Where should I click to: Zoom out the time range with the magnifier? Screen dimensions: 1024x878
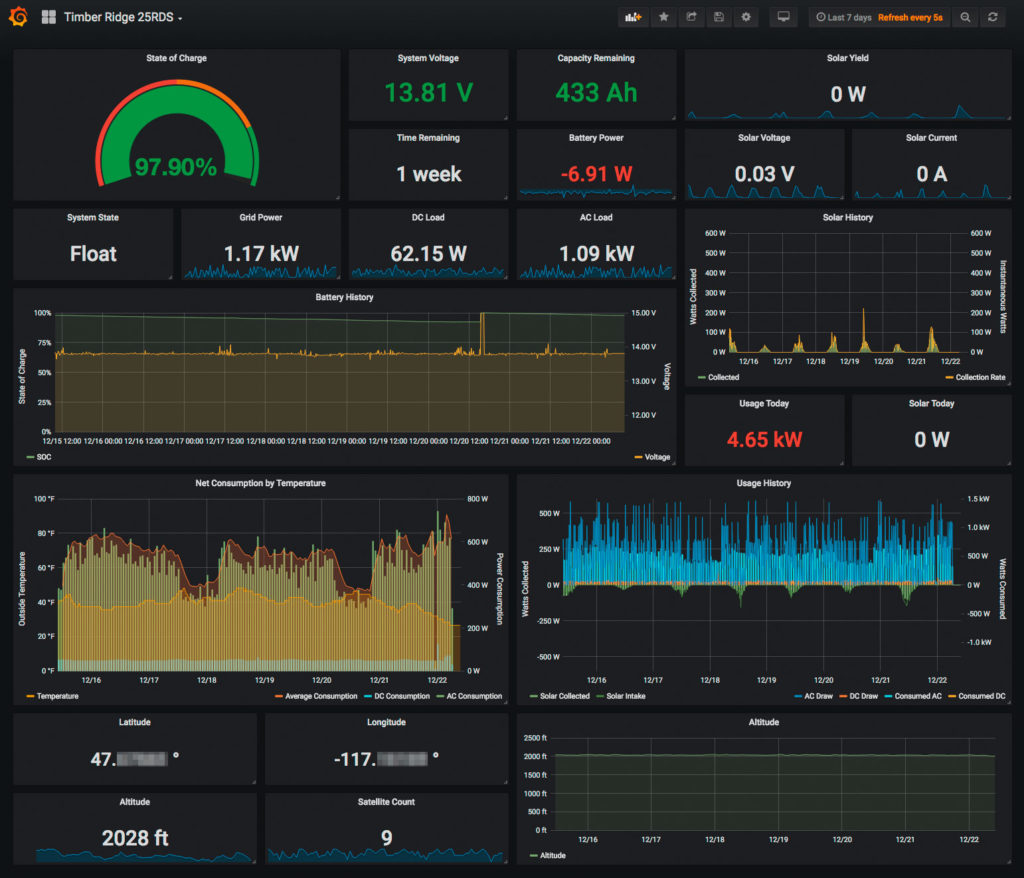(x=965, y=17)
